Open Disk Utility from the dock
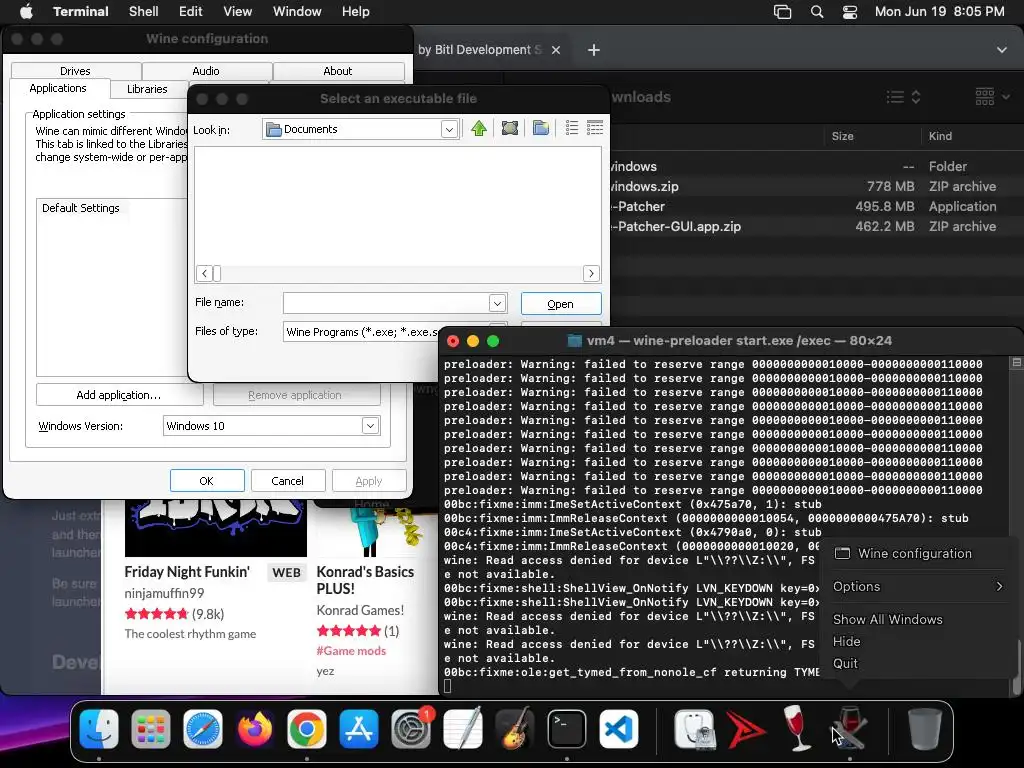 tap(694, 728)
